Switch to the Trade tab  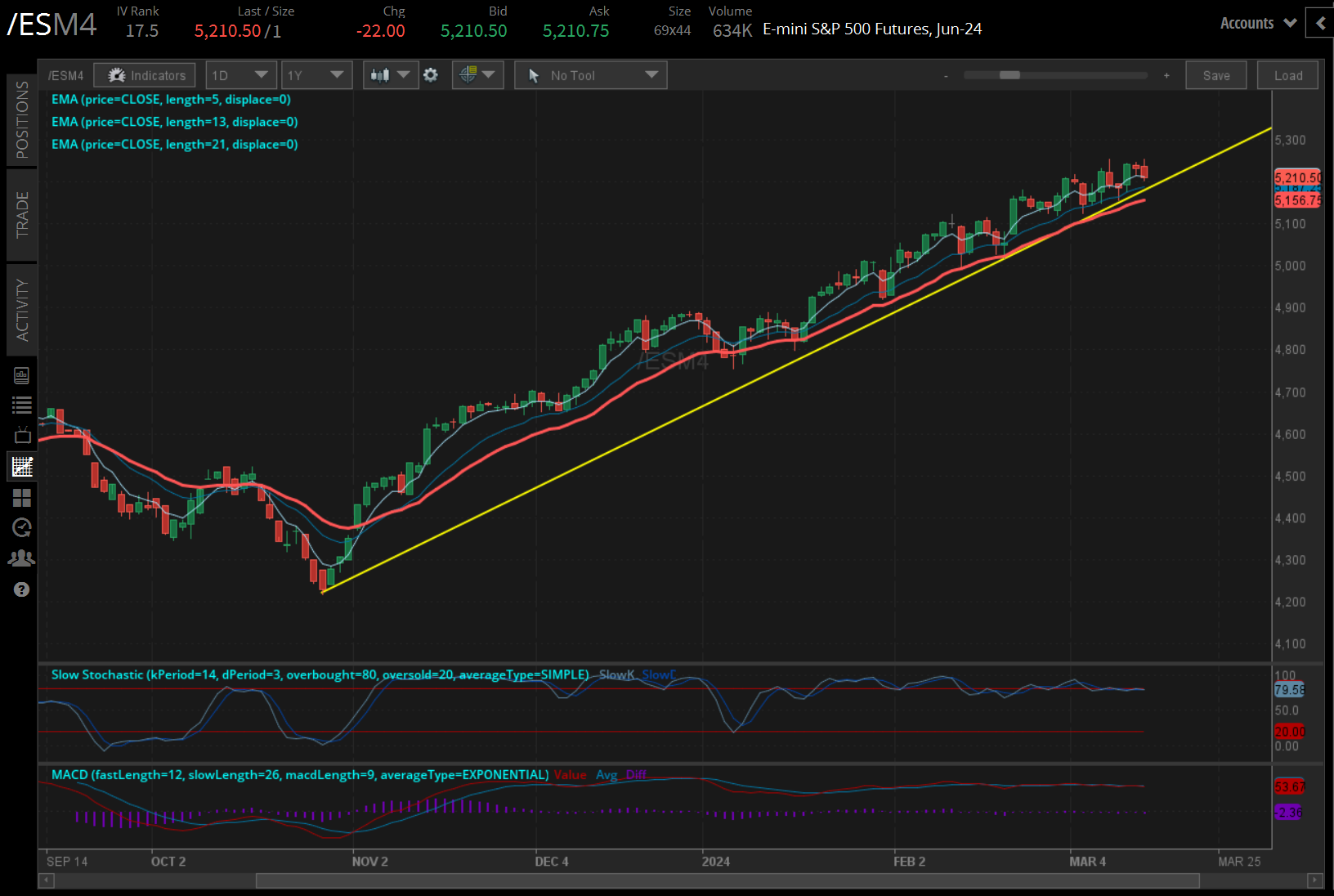click(22, 214)
